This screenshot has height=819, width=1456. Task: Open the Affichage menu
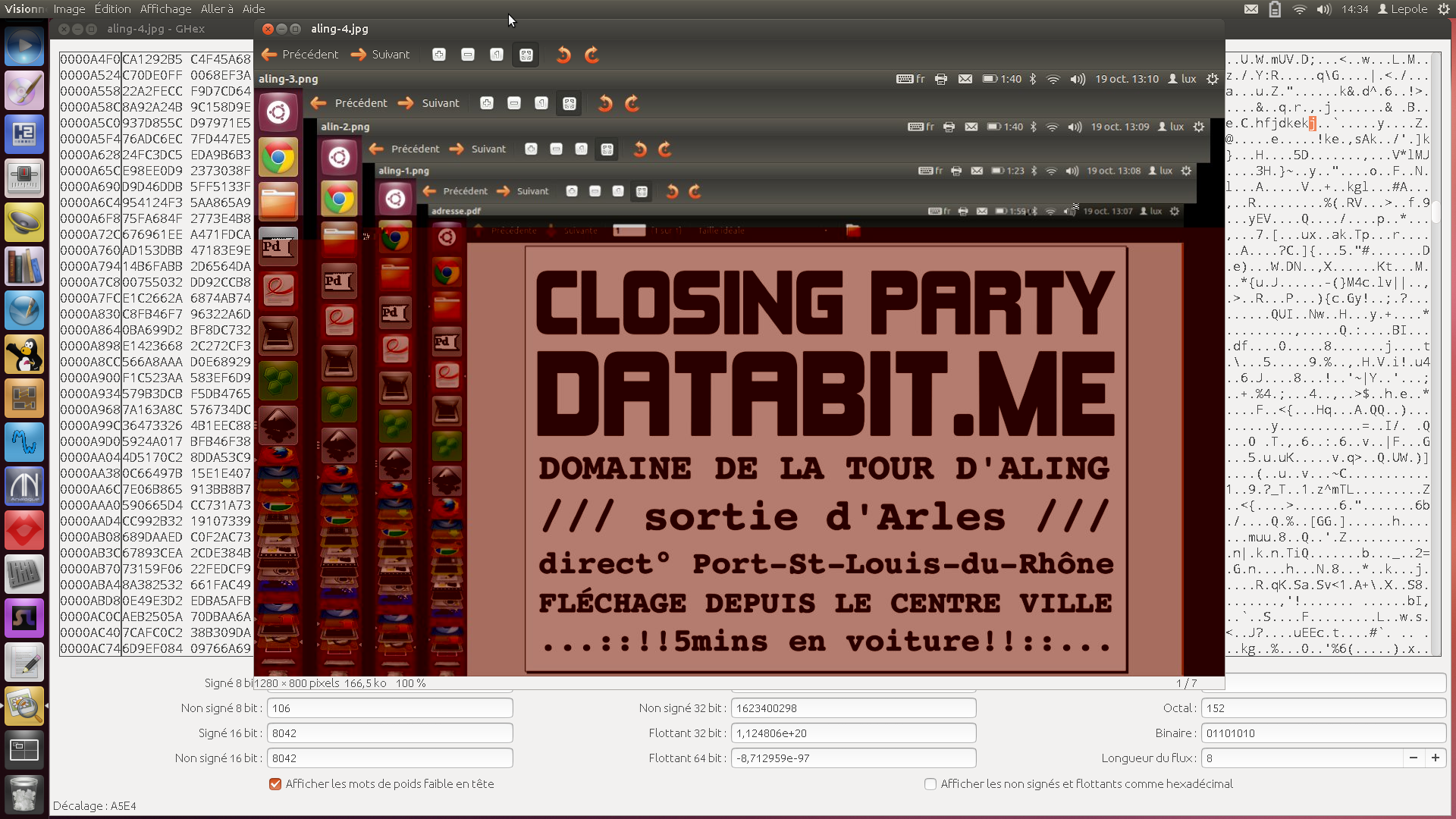[165, 9]
